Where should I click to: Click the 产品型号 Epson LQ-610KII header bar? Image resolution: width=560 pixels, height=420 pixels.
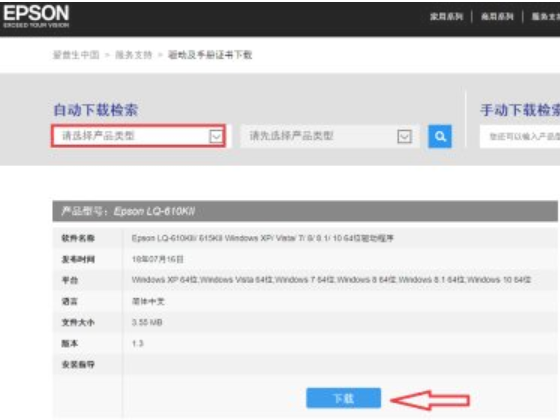[305, 211]
